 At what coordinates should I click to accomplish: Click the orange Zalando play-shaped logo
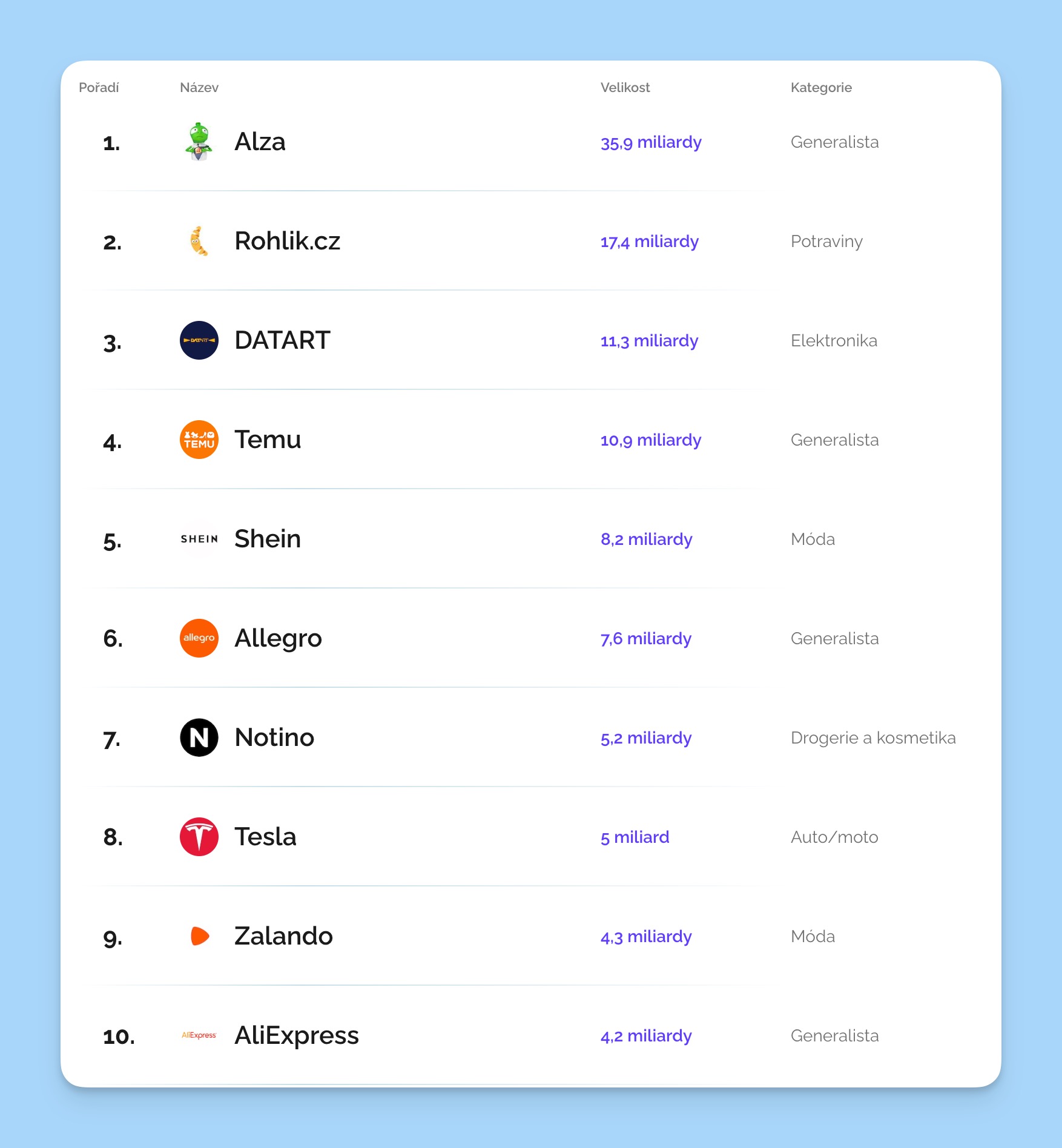click(x=199, y=936)
